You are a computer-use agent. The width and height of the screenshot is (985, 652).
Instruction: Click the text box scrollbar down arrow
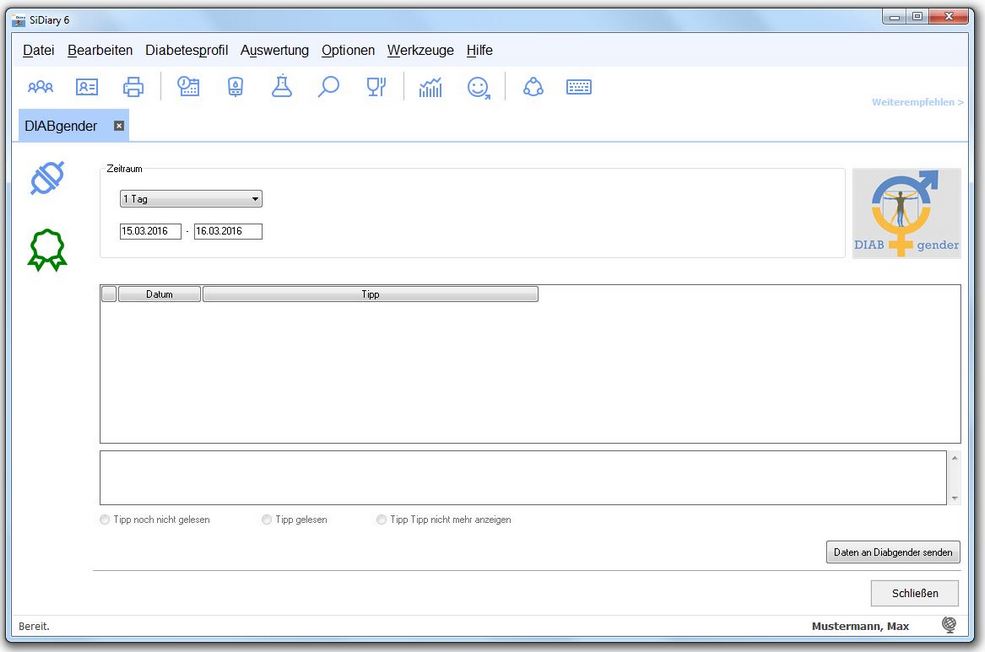coord(954,497)
